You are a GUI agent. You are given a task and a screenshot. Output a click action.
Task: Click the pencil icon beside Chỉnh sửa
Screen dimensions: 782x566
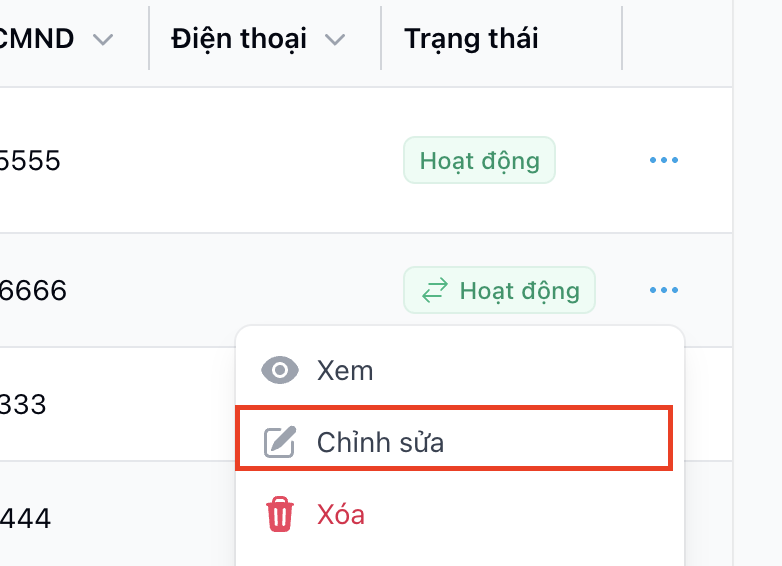[280, 442]
